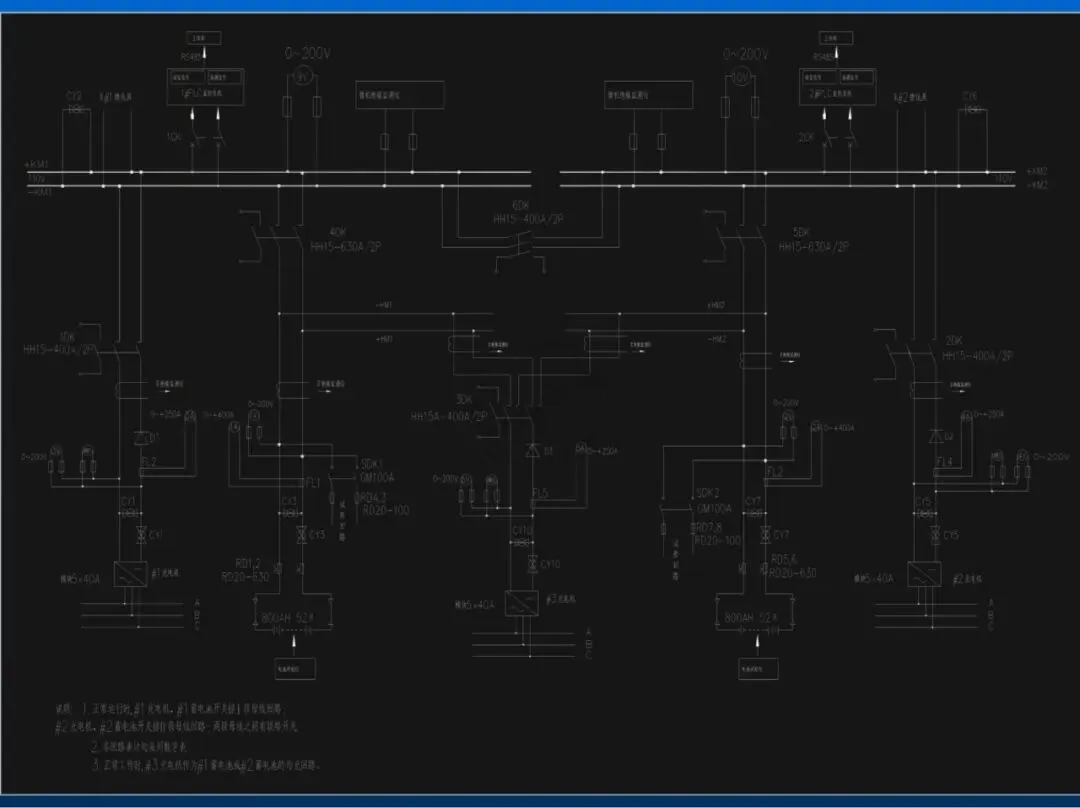
Task: Select the 5DK switch label
Action: pos(801,233)
